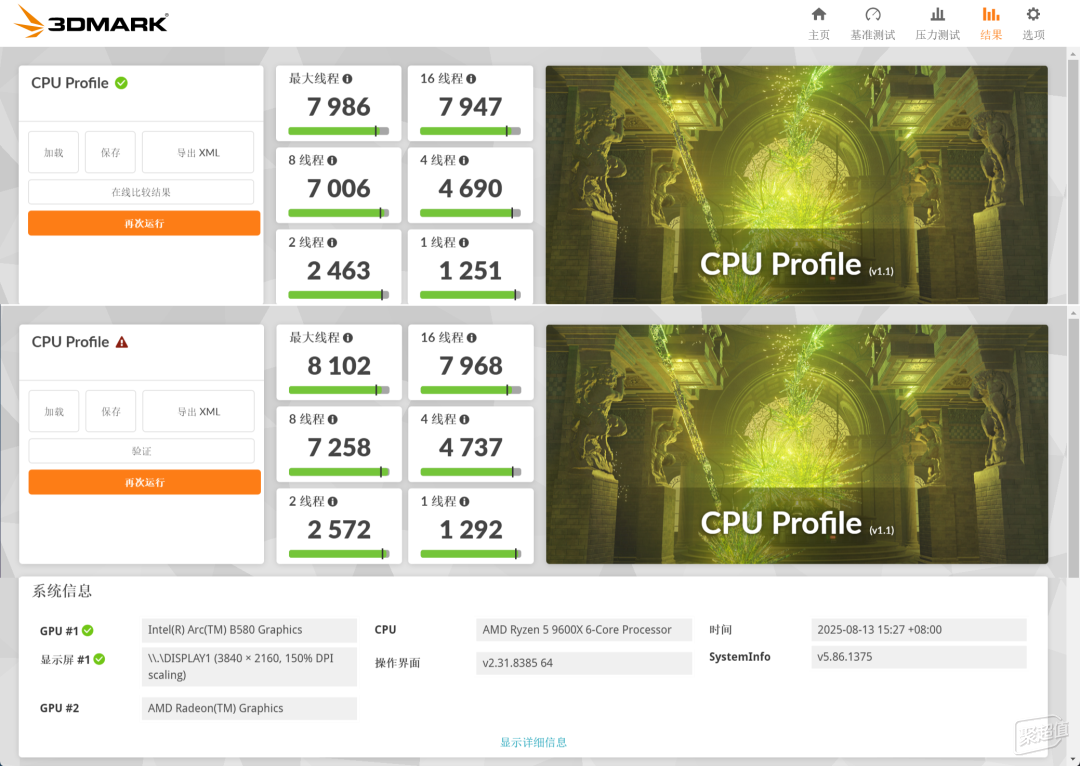Click 导出 XML in top result panel
1080x766 pixels.
point(198,152)
